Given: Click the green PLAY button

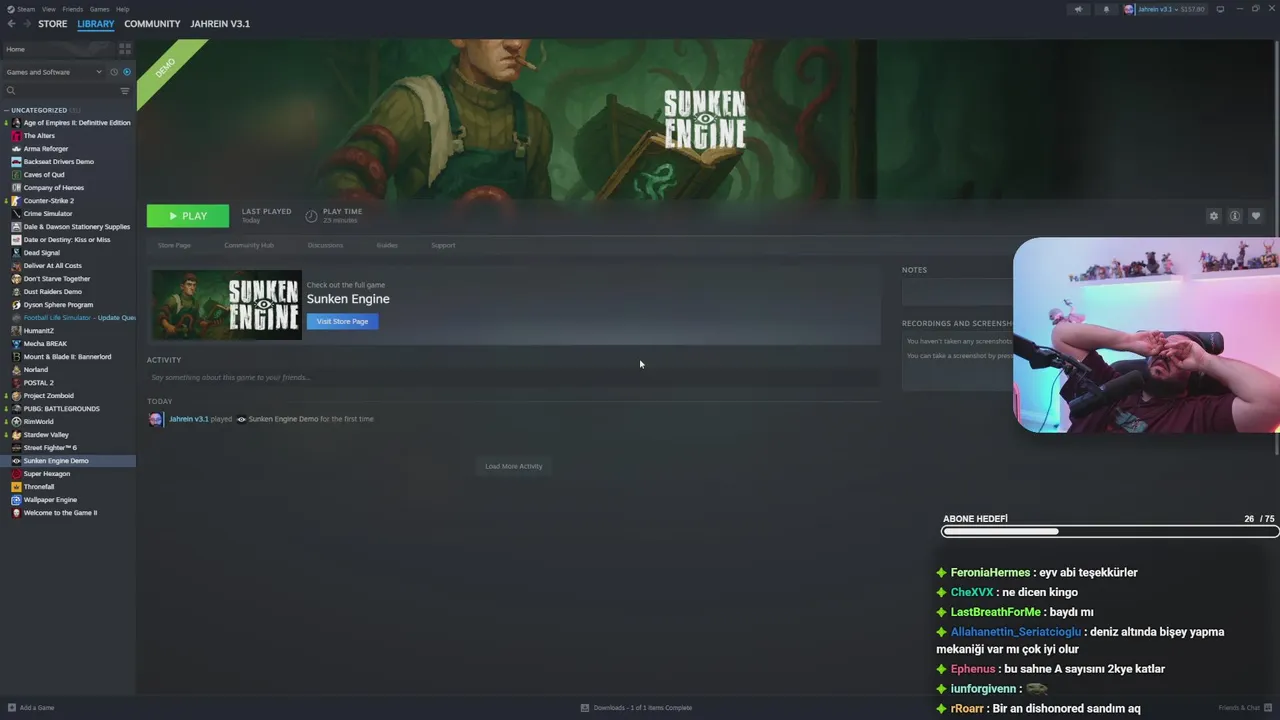Looking at the screenshot, I should [188, 216].
